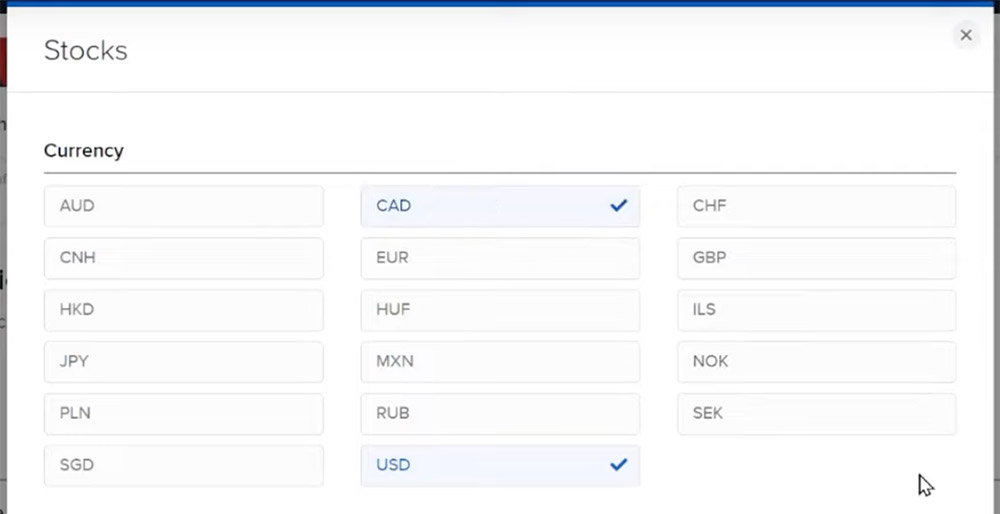Choose SGD currency tile
1000x514 pixels.
(184, 465)
